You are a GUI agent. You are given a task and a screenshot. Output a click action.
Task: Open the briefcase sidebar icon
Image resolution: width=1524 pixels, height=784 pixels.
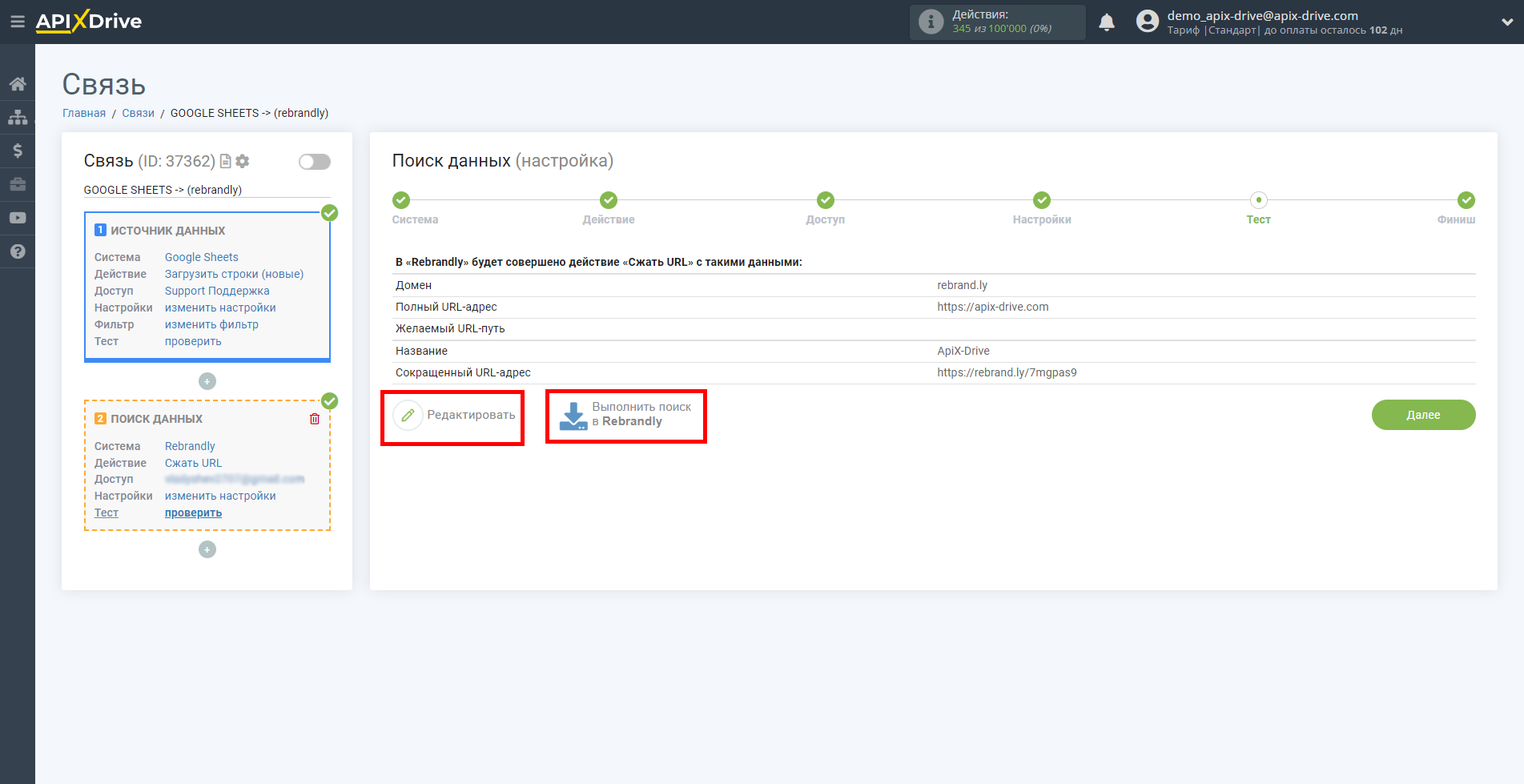[x=18, y=184]
